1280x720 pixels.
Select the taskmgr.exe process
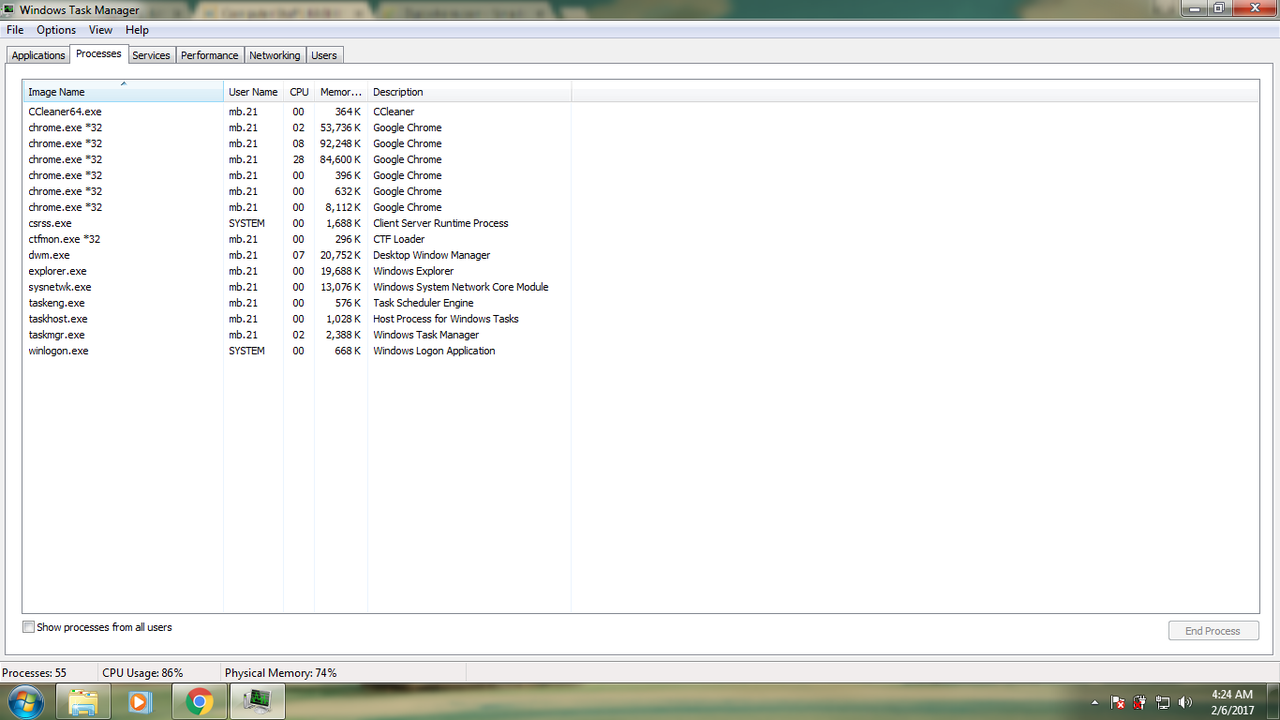[297, 335]
